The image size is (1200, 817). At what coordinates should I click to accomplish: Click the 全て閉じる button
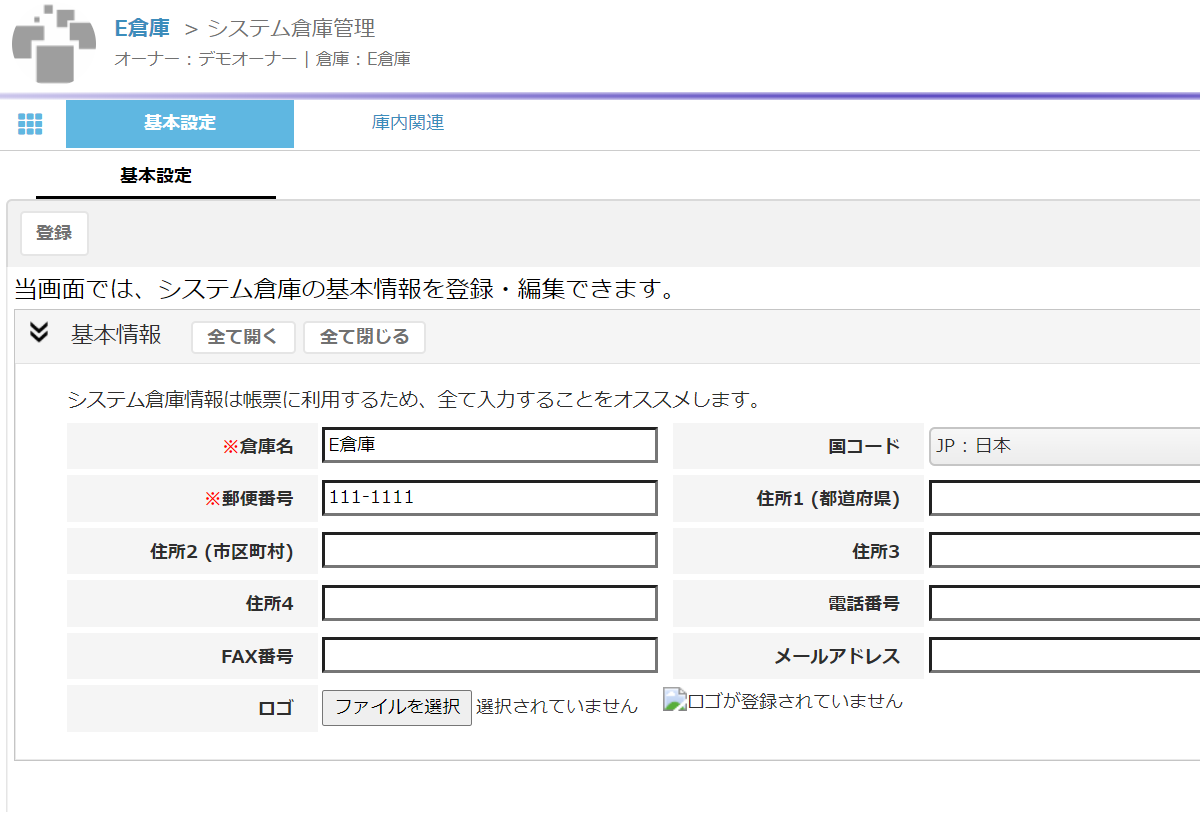coord(364,337)
